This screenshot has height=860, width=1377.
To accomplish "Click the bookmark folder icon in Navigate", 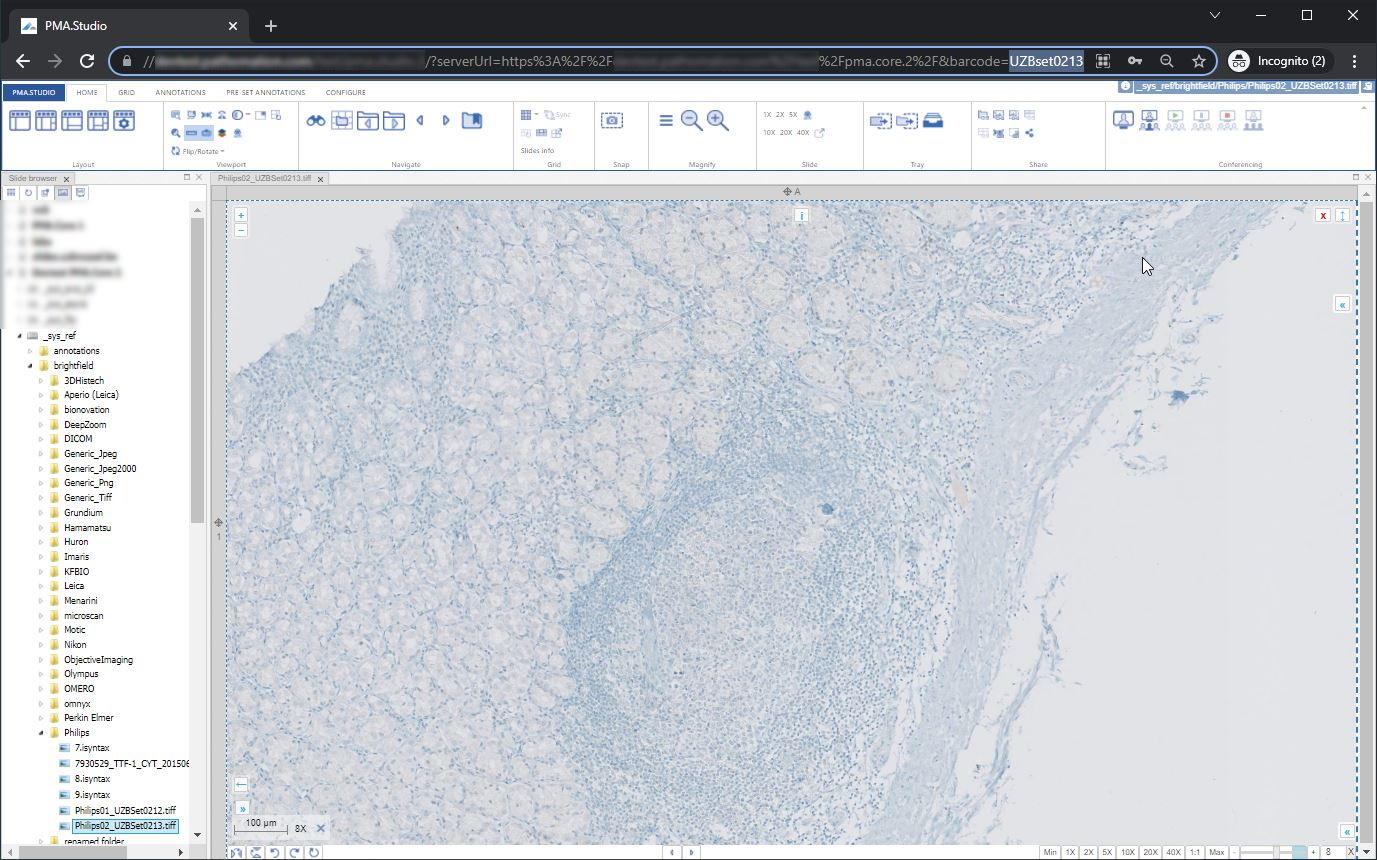I will pyautogui.click(x=472, y=121).
